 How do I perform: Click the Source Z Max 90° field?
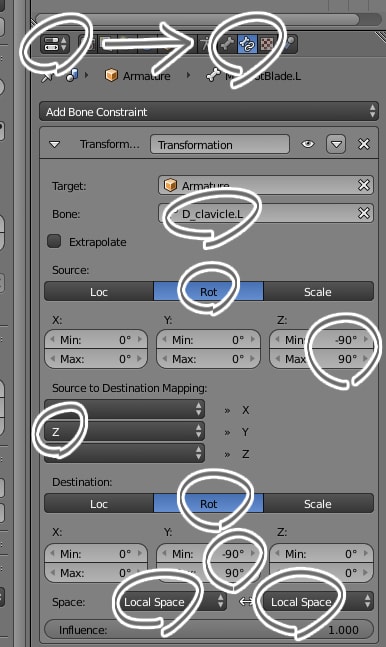(321, 359)
